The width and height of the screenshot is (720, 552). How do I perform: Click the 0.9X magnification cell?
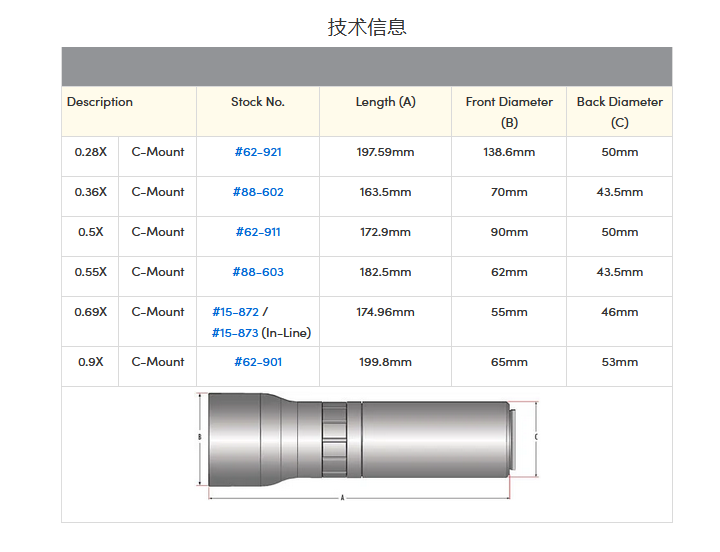click(x=91, y=362)
